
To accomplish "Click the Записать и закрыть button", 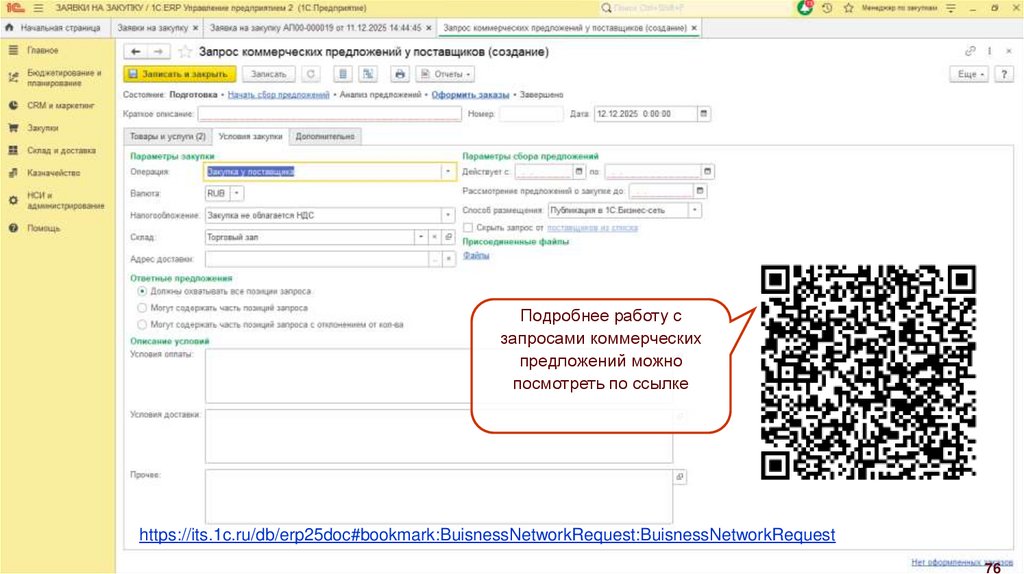I will 180,74.
